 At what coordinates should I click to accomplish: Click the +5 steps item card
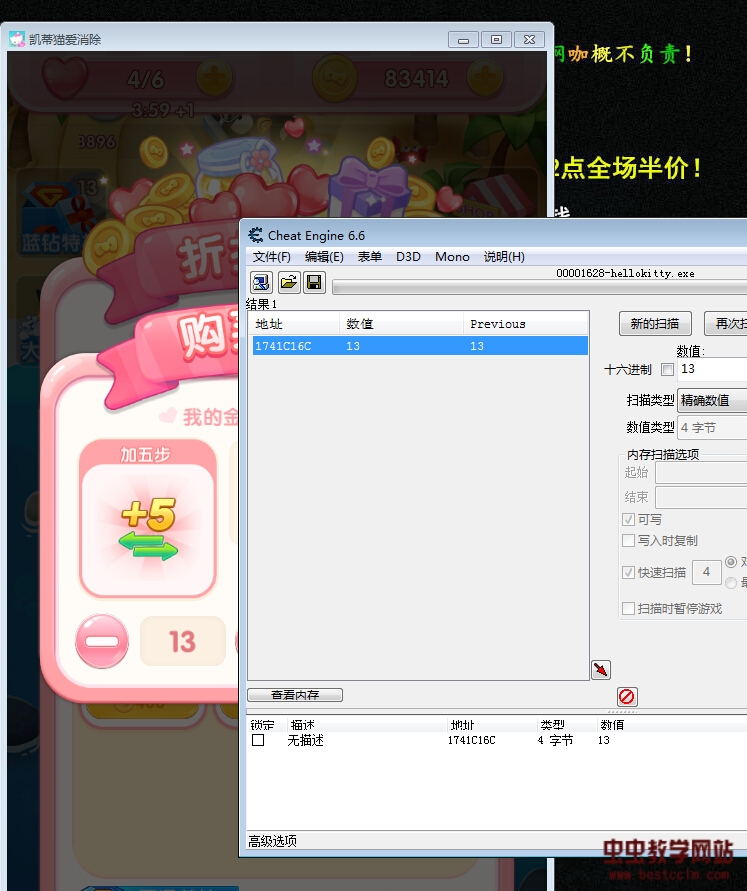coord(148,518)
